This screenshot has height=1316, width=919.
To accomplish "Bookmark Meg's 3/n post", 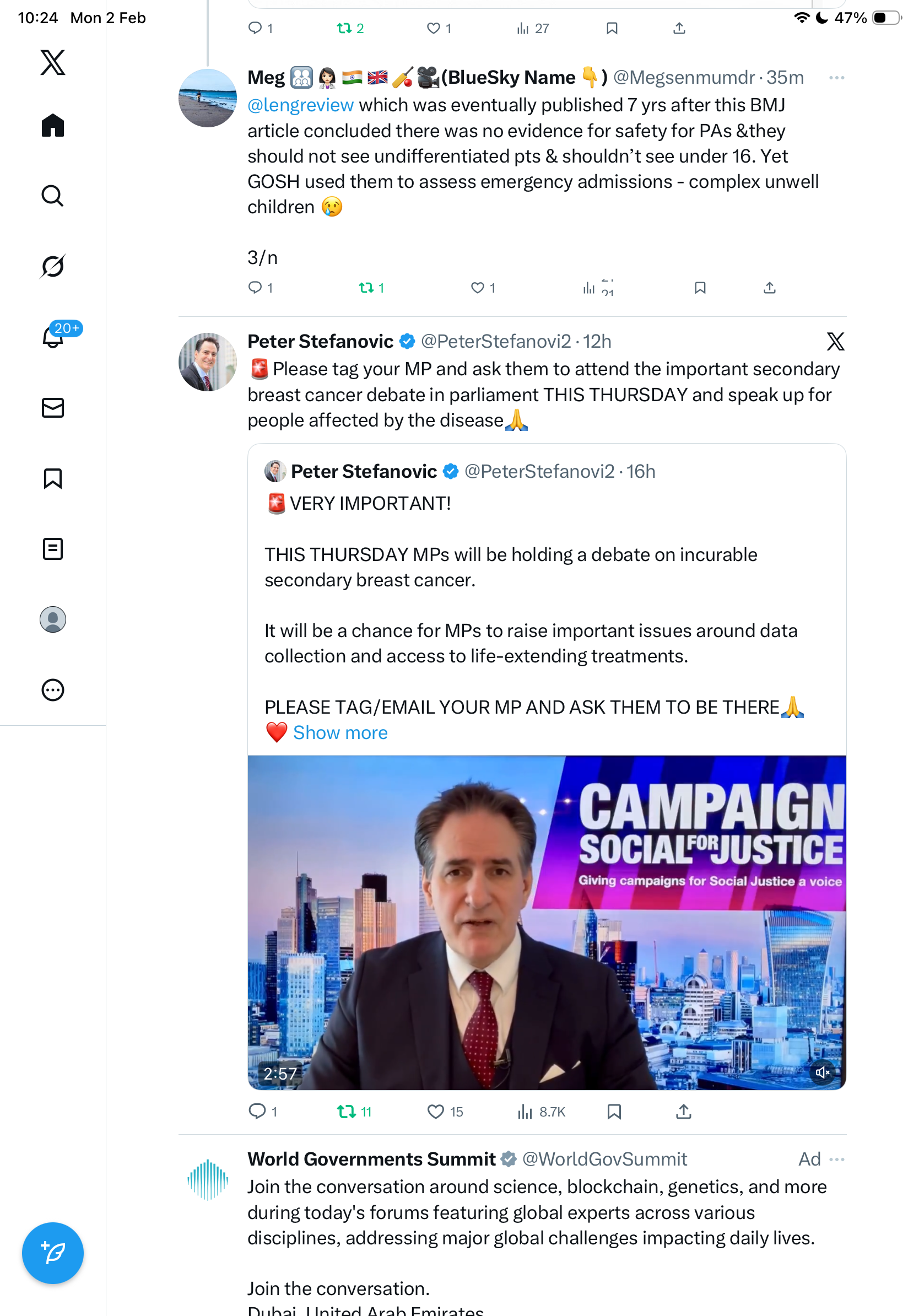I will [x=700, y=288].
